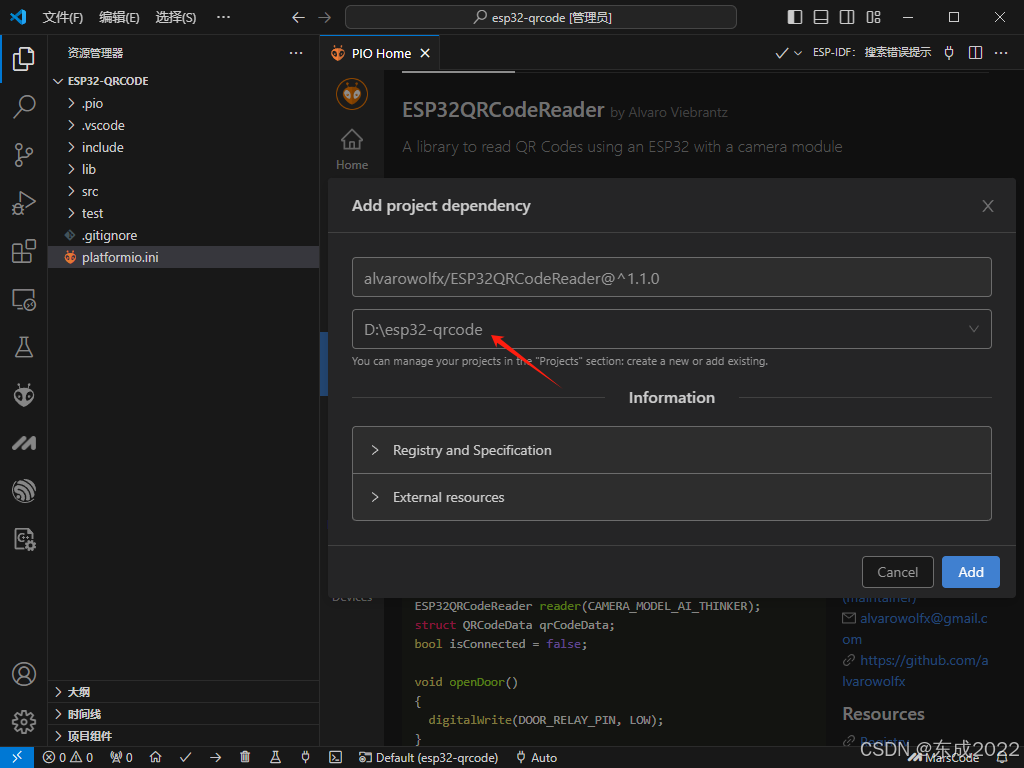The height and width of the screenshot is (768, 1024).
Task: Open the PlatformIO terminal icon in status bar
Action: pyautogui.click(x=335, y=757)
